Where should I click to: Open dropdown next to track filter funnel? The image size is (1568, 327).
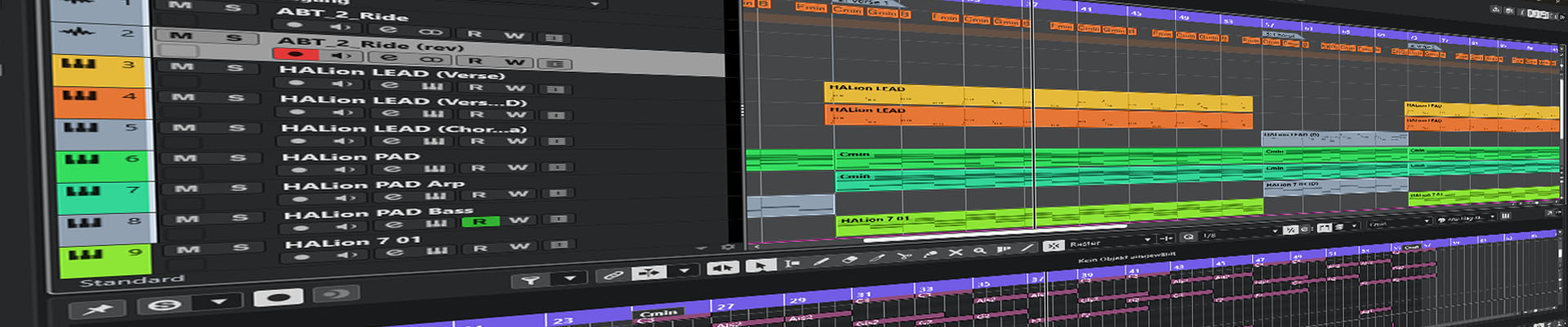[x=570, y=279]
